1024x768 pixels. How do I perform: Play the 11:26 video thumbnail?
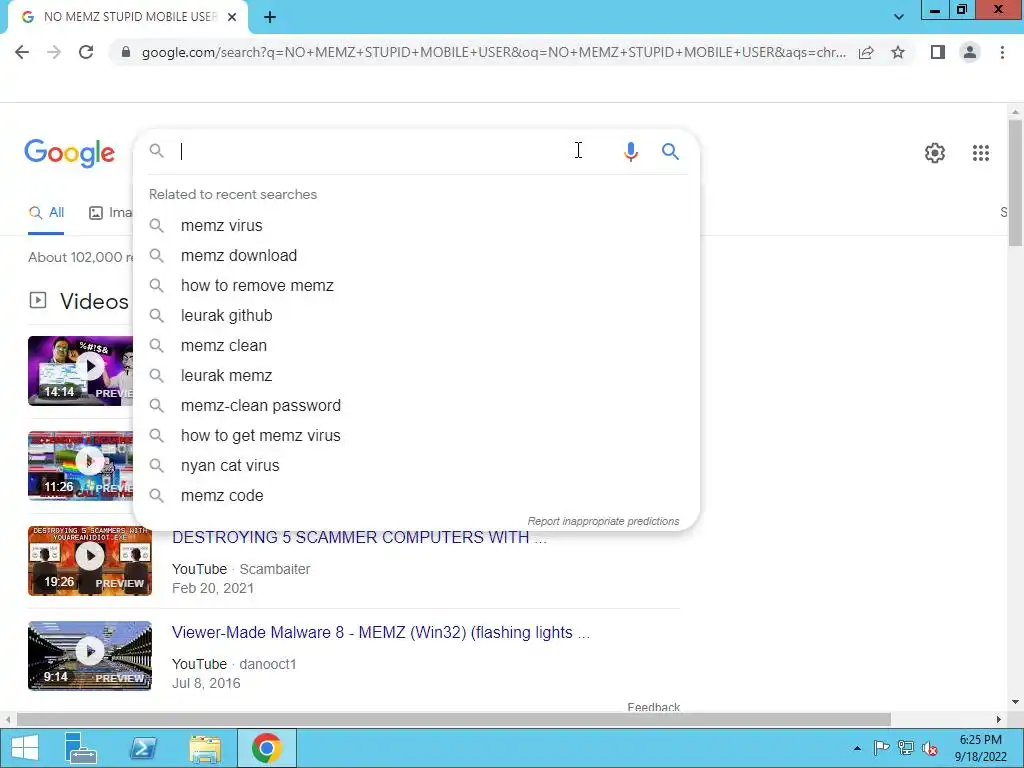[80, 466]
